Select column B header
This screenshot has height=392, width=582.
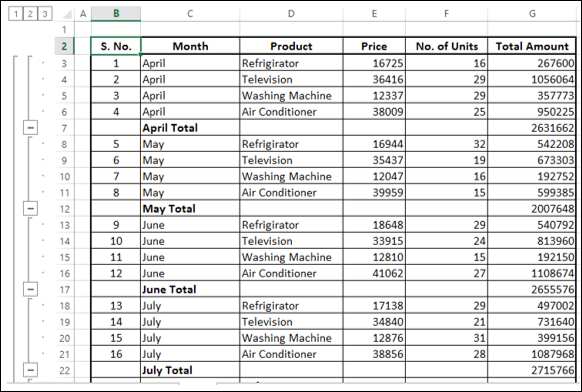(x=116, y=14)
